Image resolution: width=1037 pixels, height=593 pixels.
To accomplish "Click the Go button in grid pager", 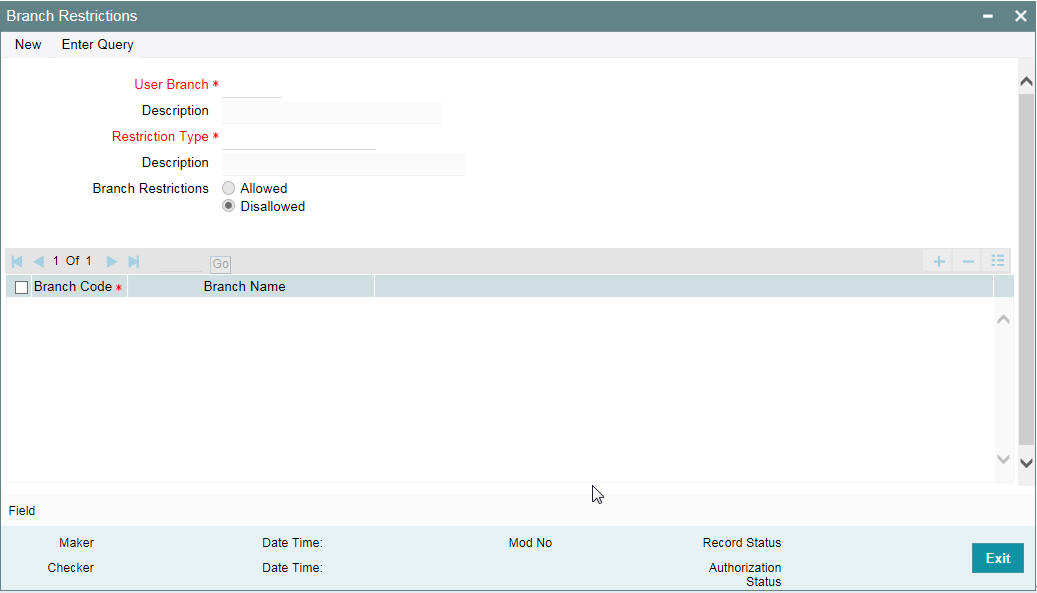I will [220, 264].
